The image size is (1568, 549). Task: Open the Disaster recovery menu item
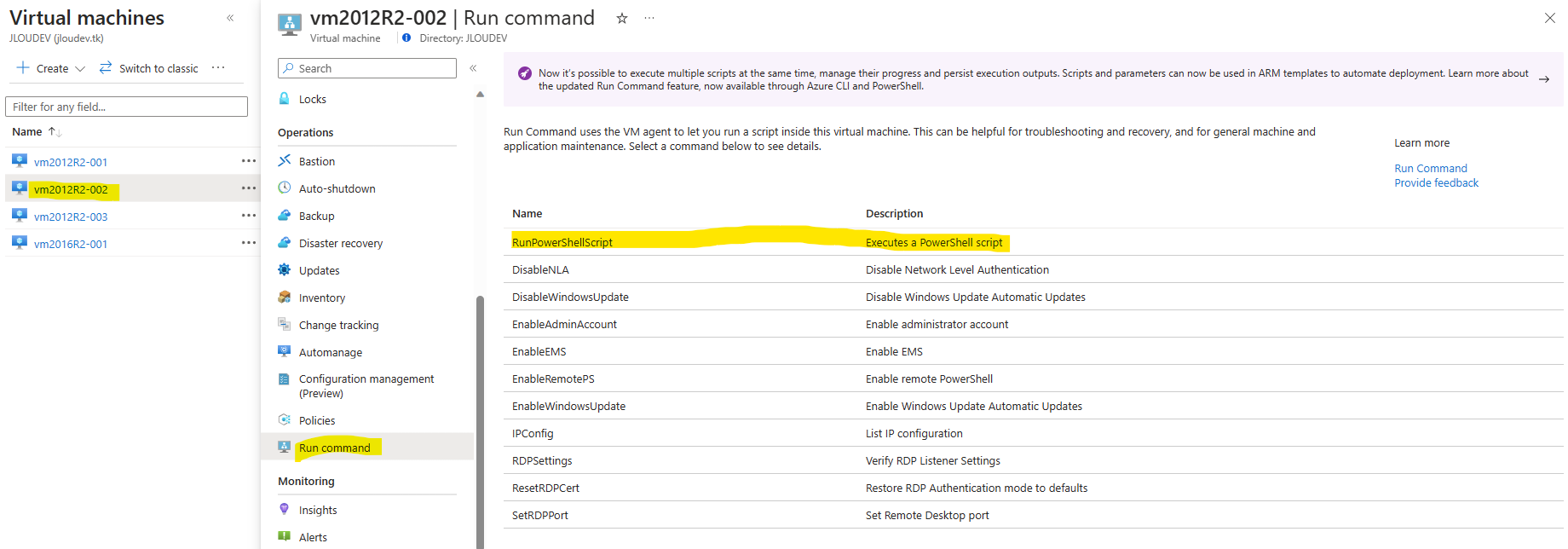coord(340,244)
